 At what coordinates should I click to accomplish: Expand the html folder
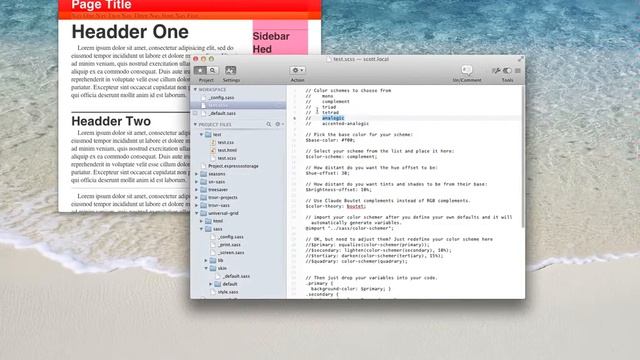201,221
